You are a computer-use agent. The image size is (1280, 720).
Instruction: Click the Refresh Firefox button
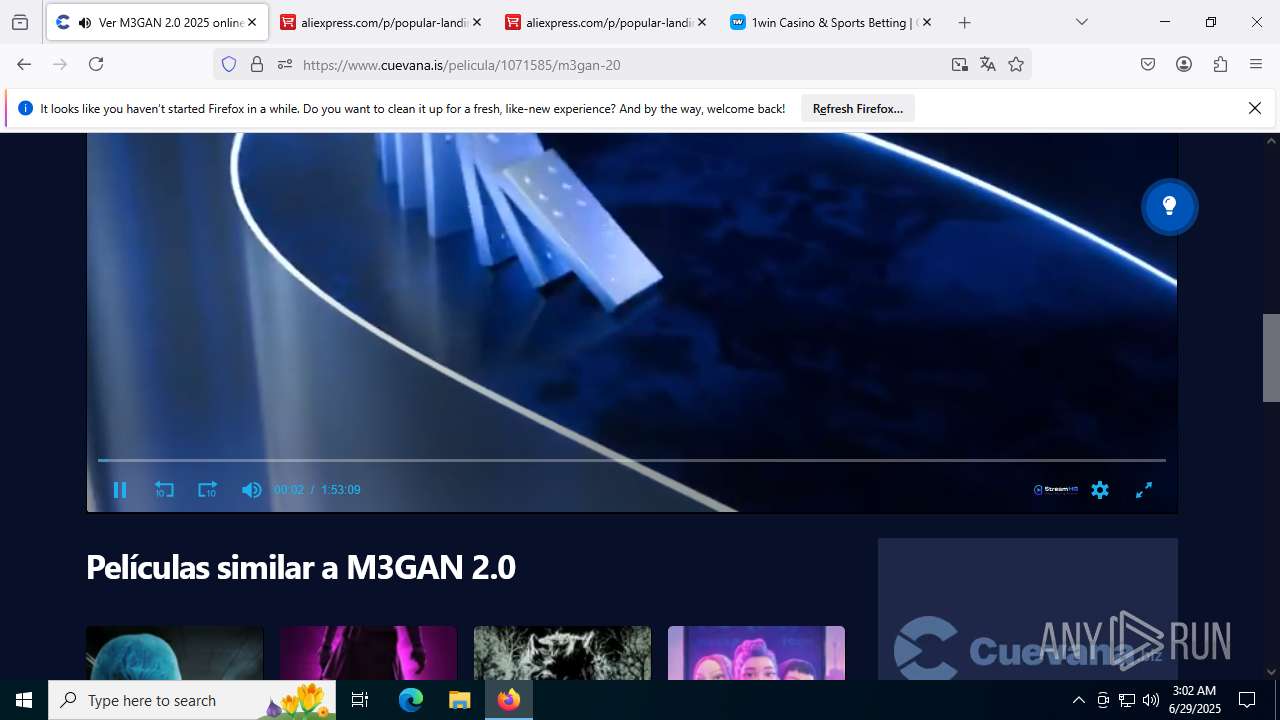point(858,109)
